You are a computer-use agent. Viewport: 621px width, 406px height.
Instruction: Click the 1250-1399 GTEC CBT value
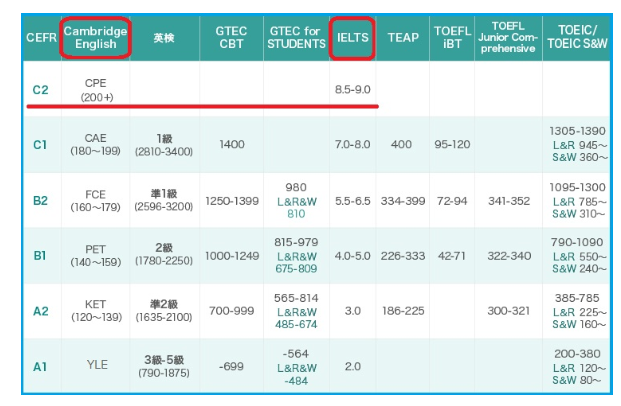(x=232, y=201)
